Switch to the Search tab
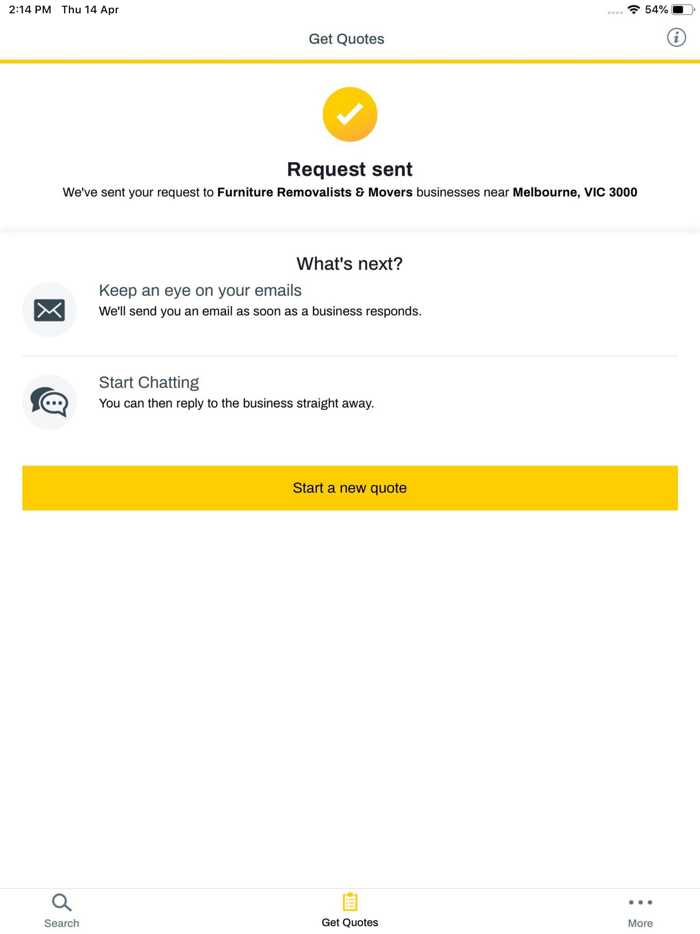 coord(61,910)
